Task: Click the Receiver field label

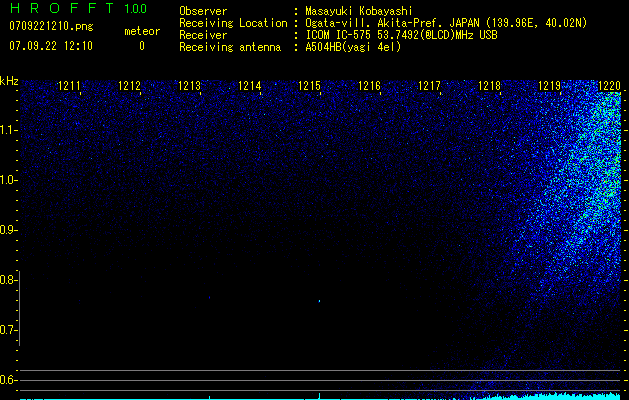Action: click(x=203, y=35)
